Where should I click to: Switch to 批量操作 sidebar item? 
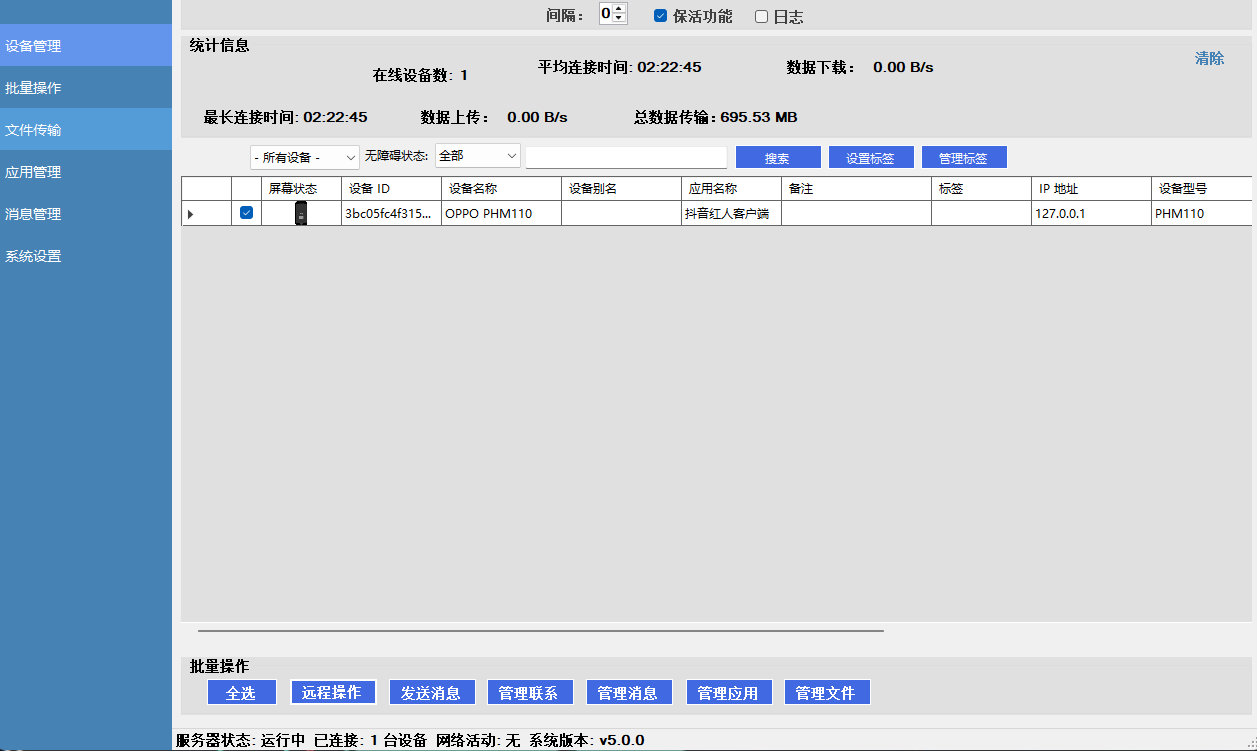[x=86, y=88]
